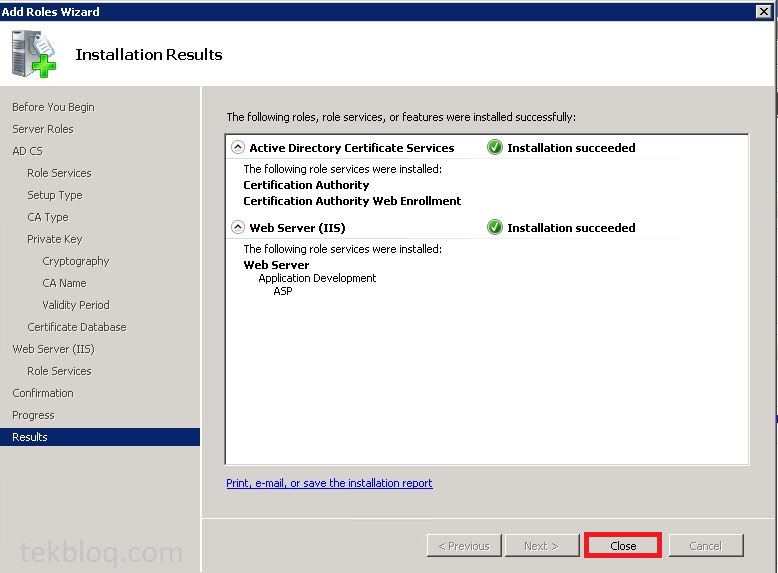
Task: Select Role Services under Web Server (IIS)
Action: click(x=59, y=371)
